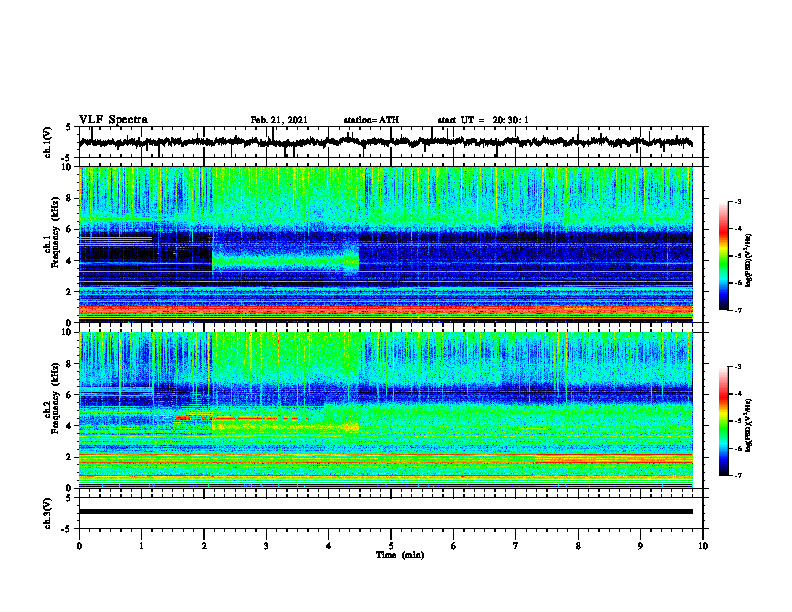
Task: Click the "Time (min)" axis label
Action: coord(400,555)
